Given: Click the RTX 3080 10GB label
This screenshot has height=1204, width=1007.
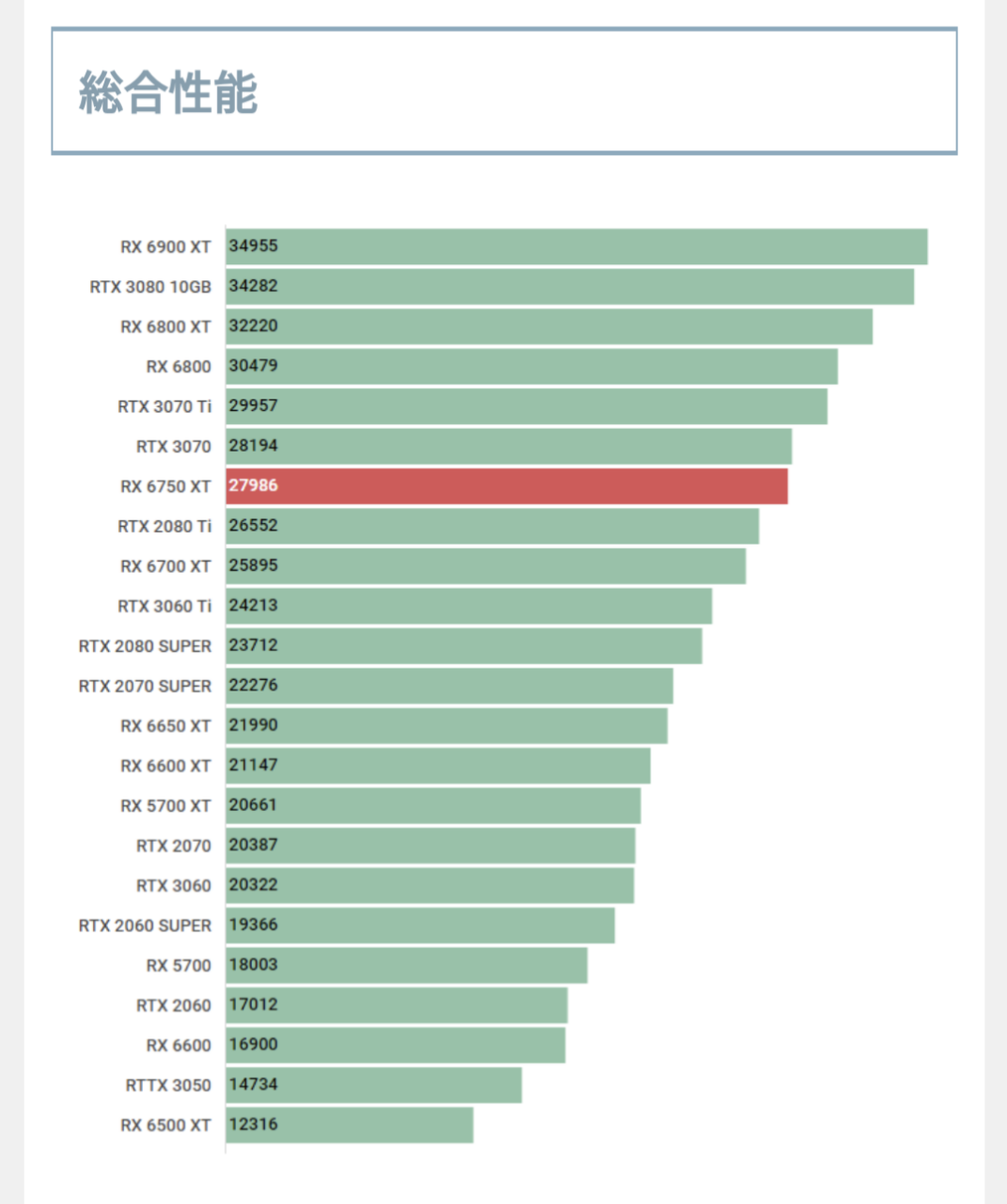Looking at the screenshot, I should click(150, 287).
